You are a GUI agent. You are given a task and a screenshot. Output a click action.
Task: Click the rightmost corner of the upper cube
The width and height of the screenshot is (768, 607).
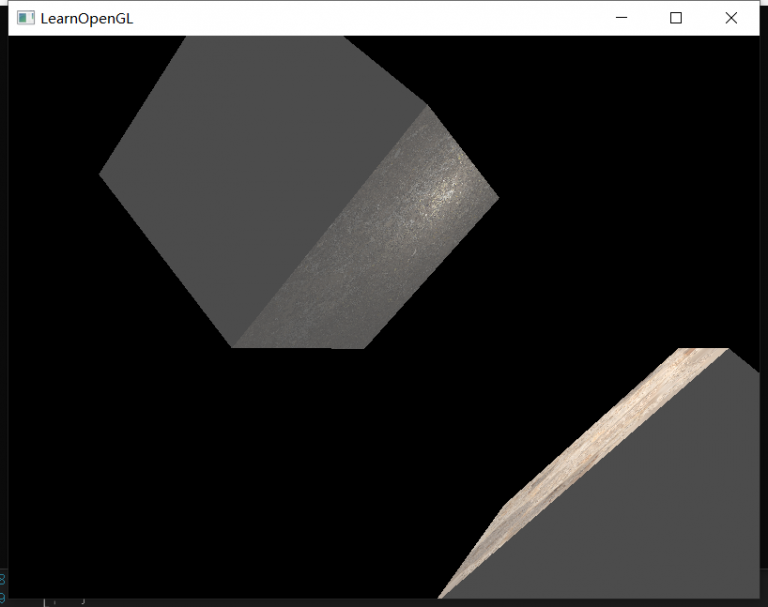496,197
